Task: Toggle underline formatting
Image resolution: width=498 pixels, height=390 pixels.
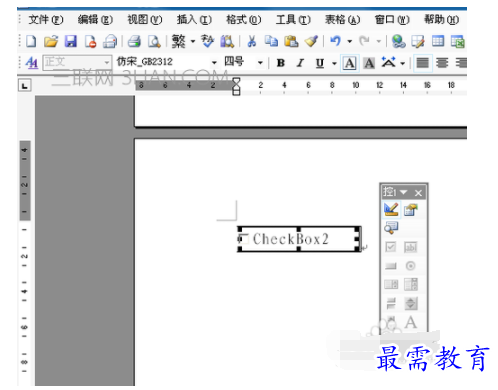Action: click(320, 63)
